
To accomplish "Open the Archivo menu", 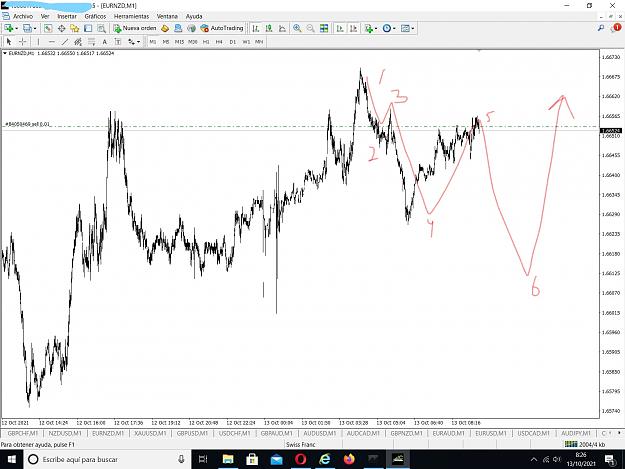I will [23, 16].
